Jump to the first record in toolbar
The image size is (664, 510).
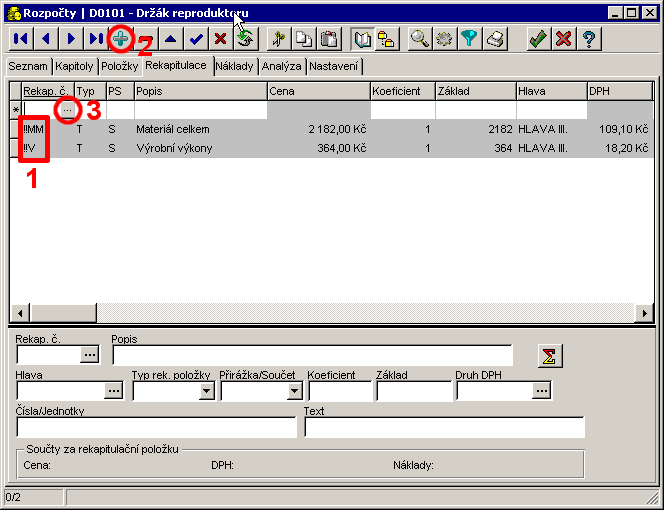click(19, 39)
